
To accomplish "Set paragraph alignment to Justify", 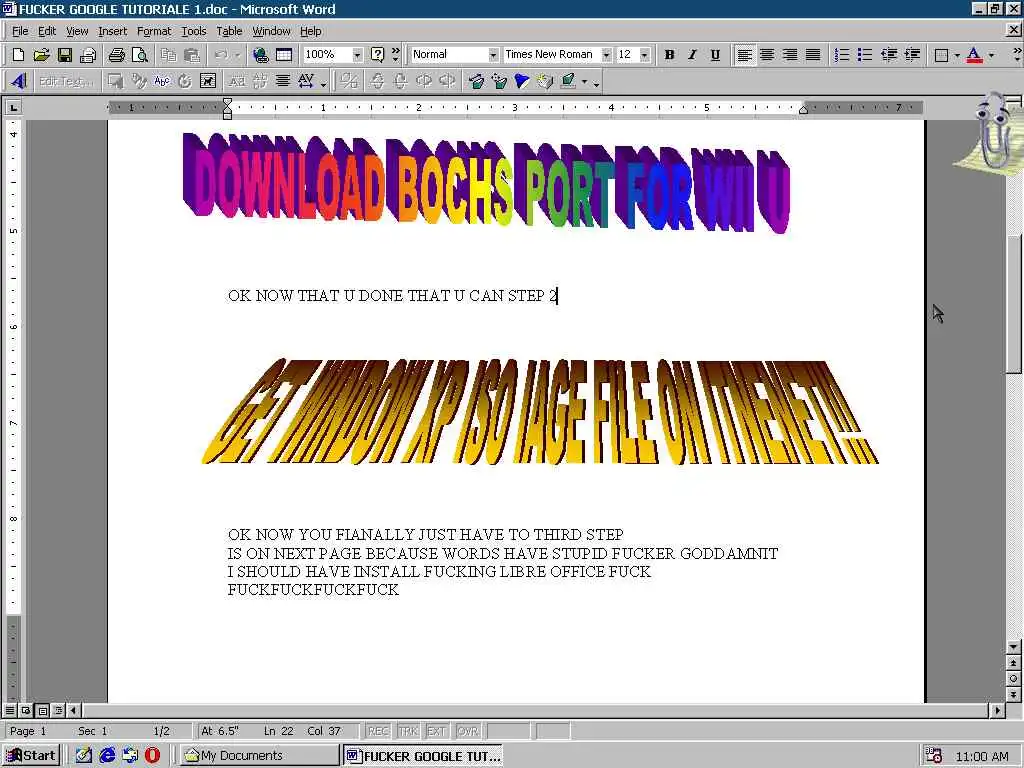I will tap(813, 55).
